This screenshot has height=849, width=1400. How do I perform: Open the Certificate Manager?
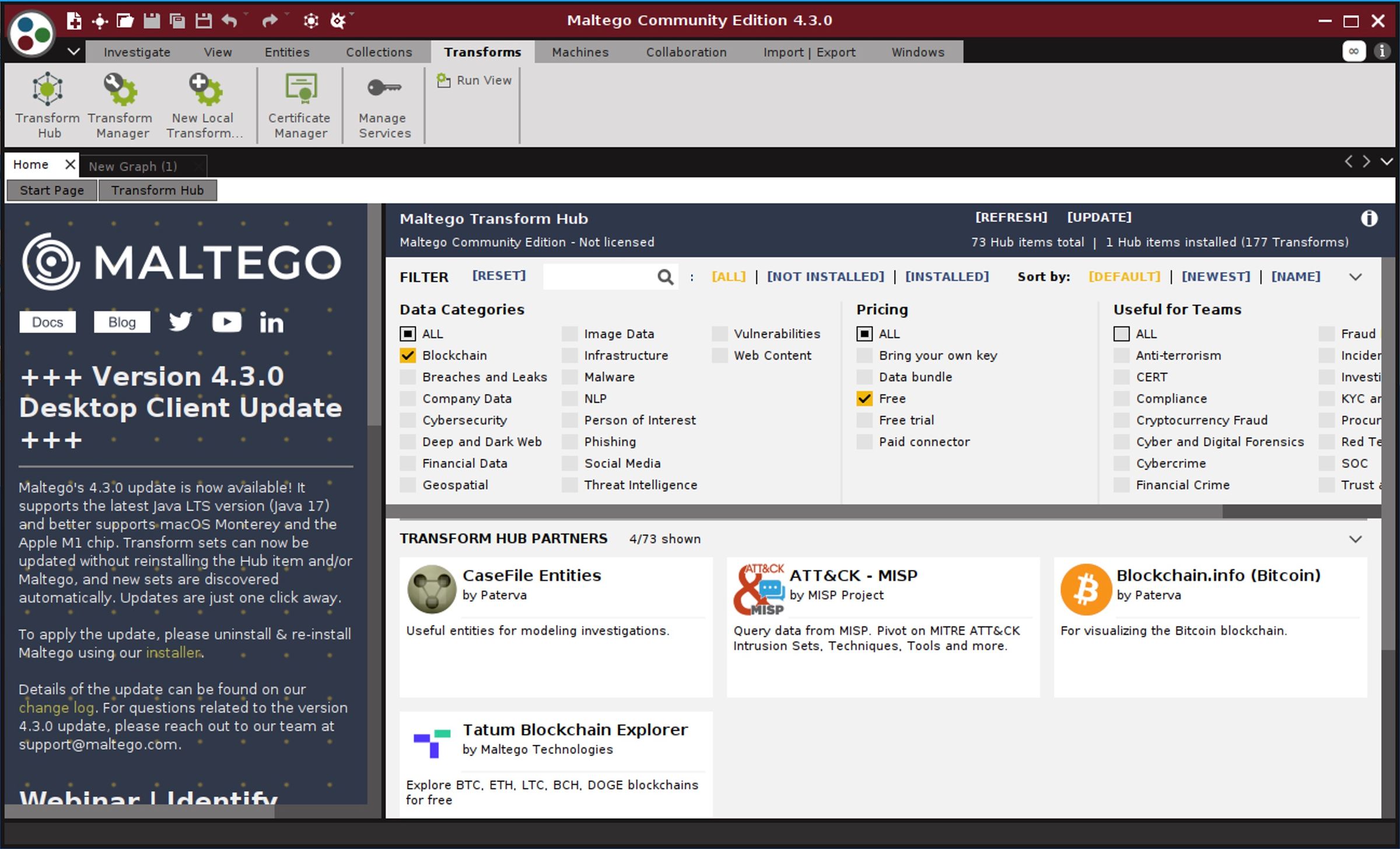(x=299, y=104)
